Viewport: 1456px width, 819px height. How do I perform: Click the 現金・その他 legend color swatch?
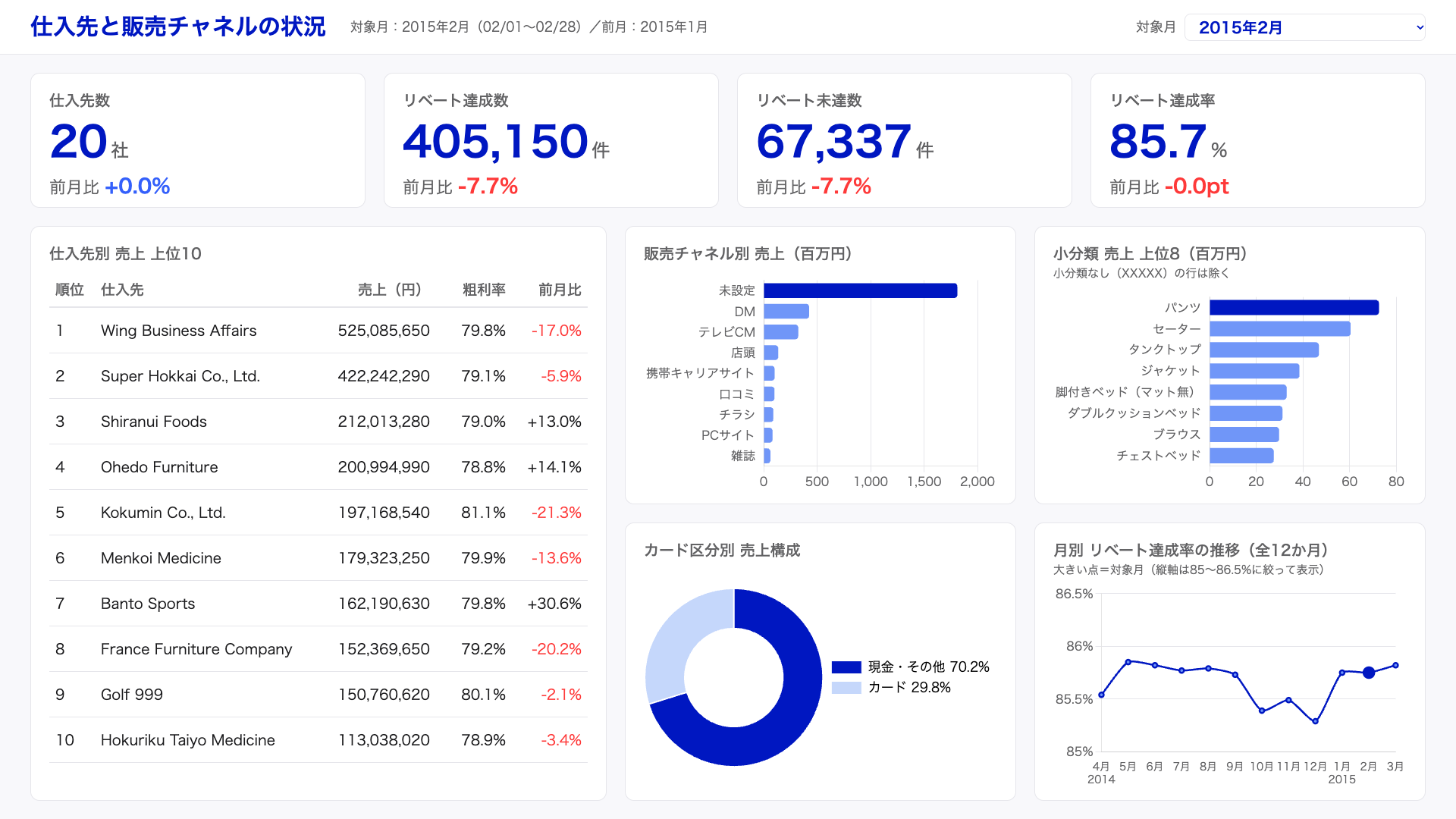[846, 667]
